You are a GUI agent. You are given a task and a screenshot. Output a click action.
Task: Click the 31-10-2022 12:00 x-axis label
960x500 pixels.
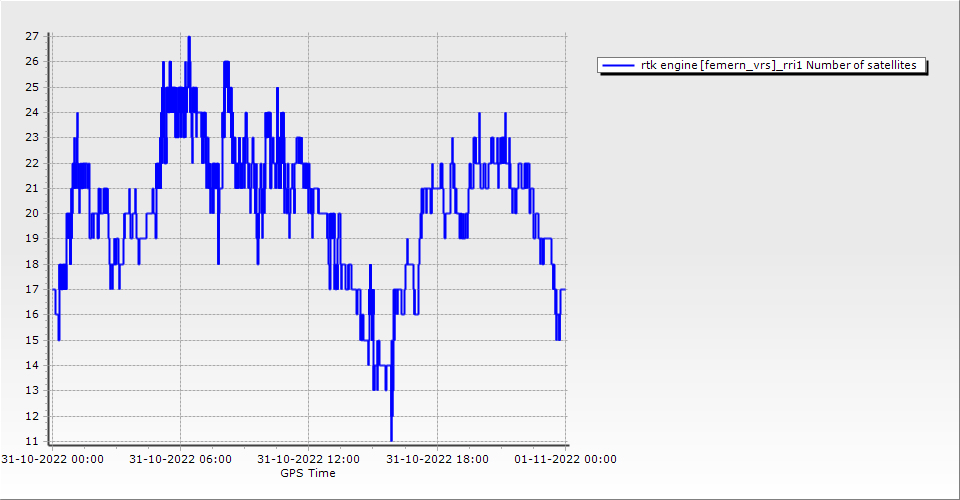tap(309, 460)
